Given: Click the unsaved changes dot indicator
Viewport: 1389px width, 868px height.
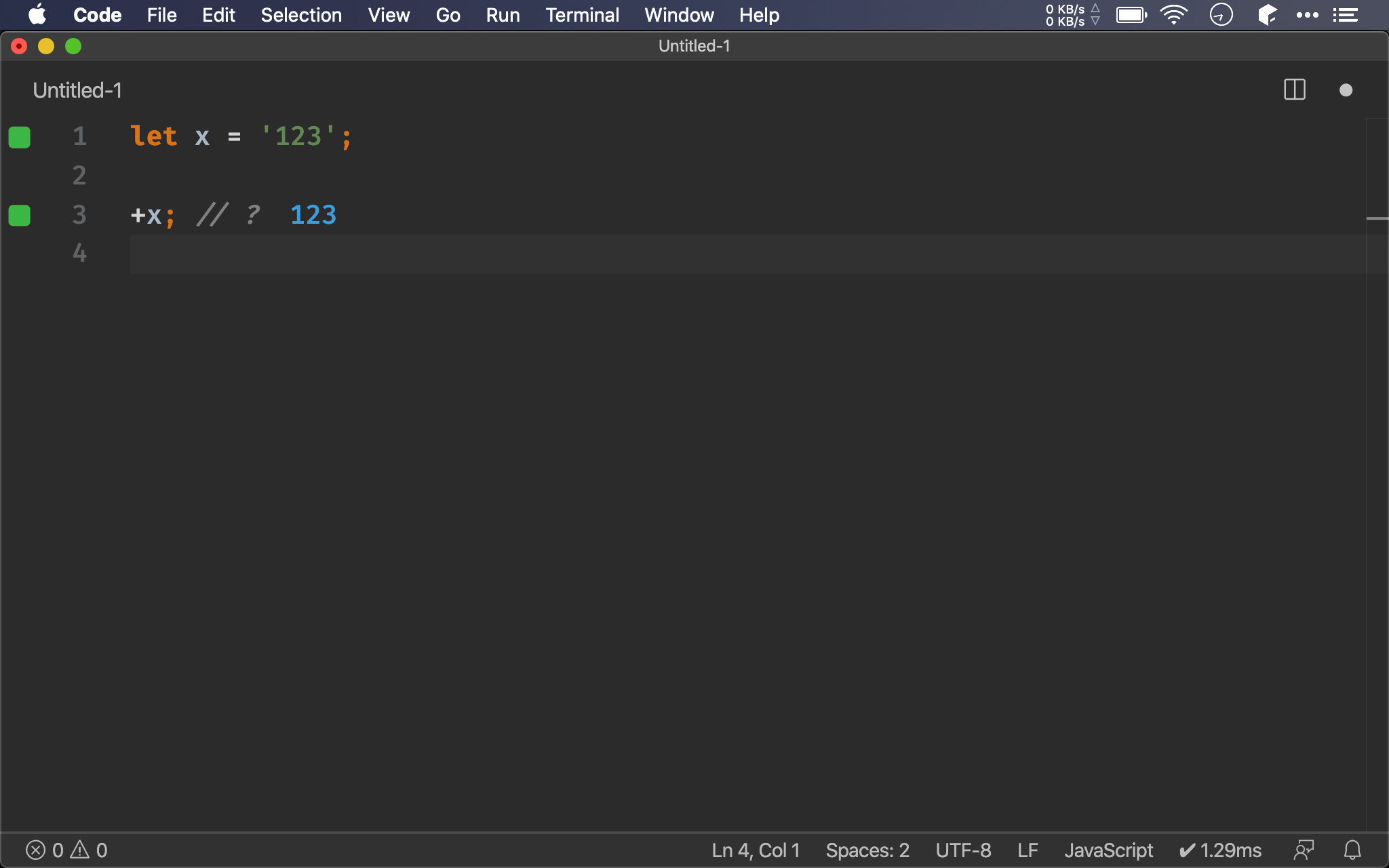Looking at the screenshot, I should 1346,90.
